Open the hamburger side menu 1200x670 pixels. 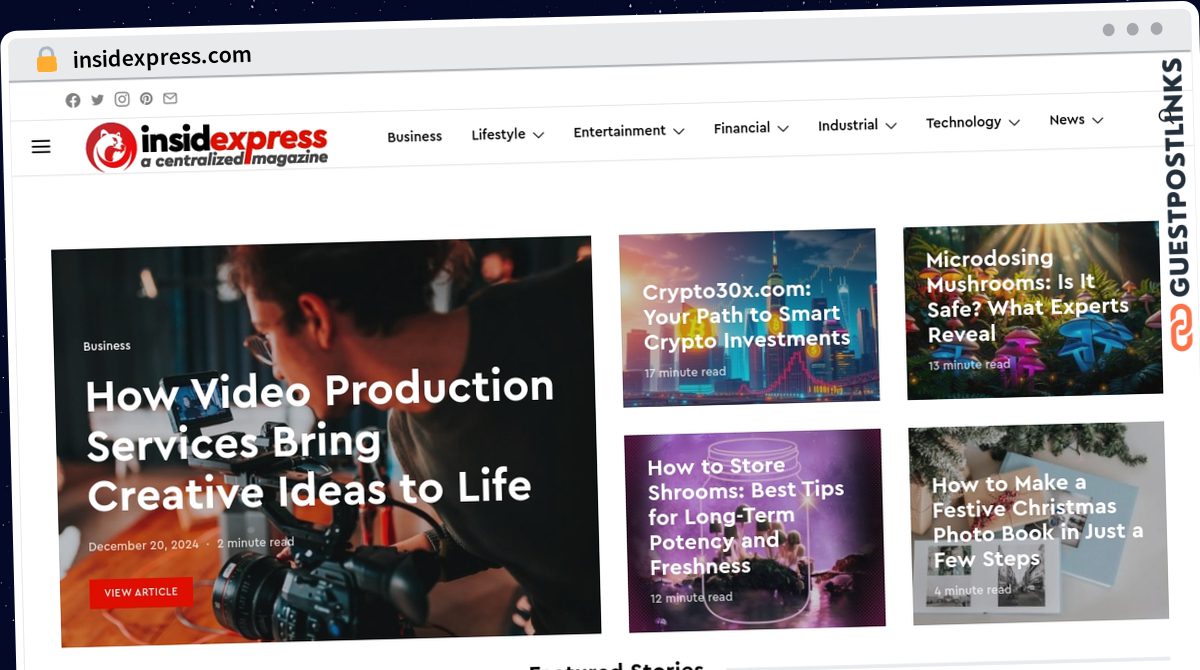coord(41,147)
